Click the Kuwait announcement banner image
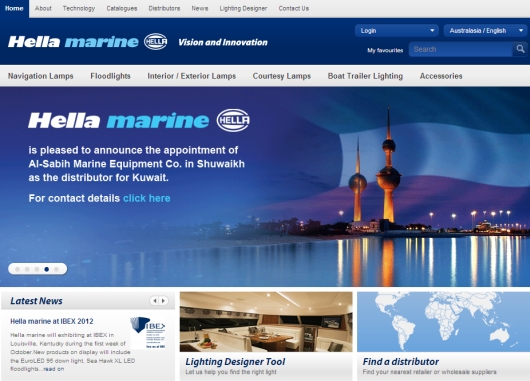Viewport: 530px width, 381px height. click(265, 187)
